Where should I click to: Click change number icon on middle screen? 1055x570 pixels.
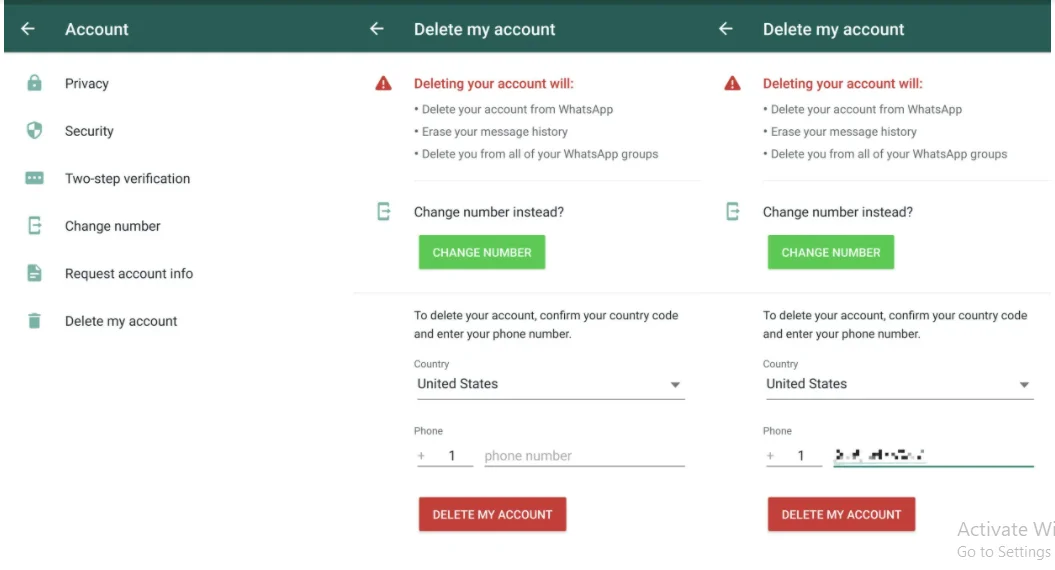384,212
